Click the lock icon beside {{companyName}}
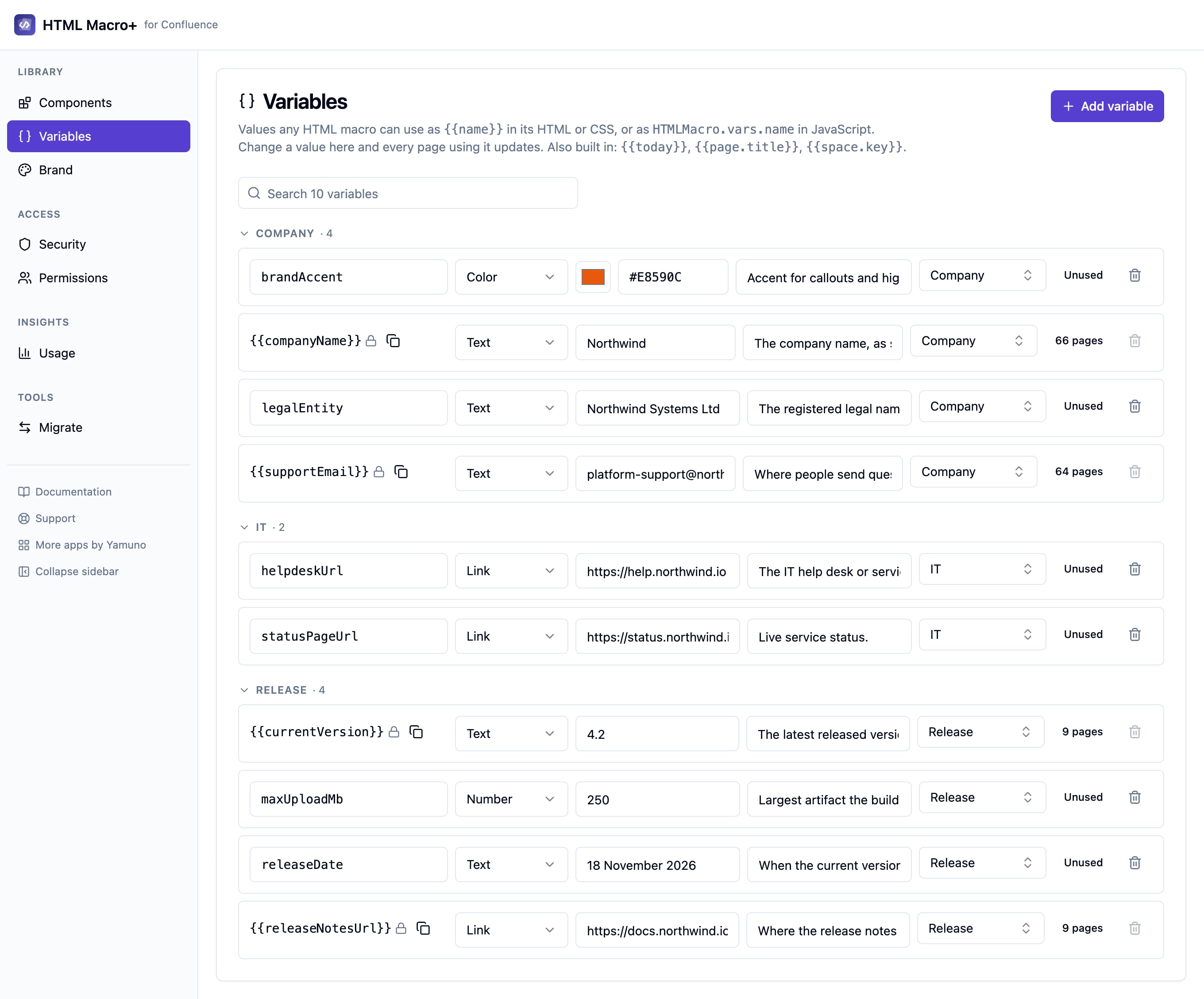Screen dimensions: 1204x999 (371, 341)
